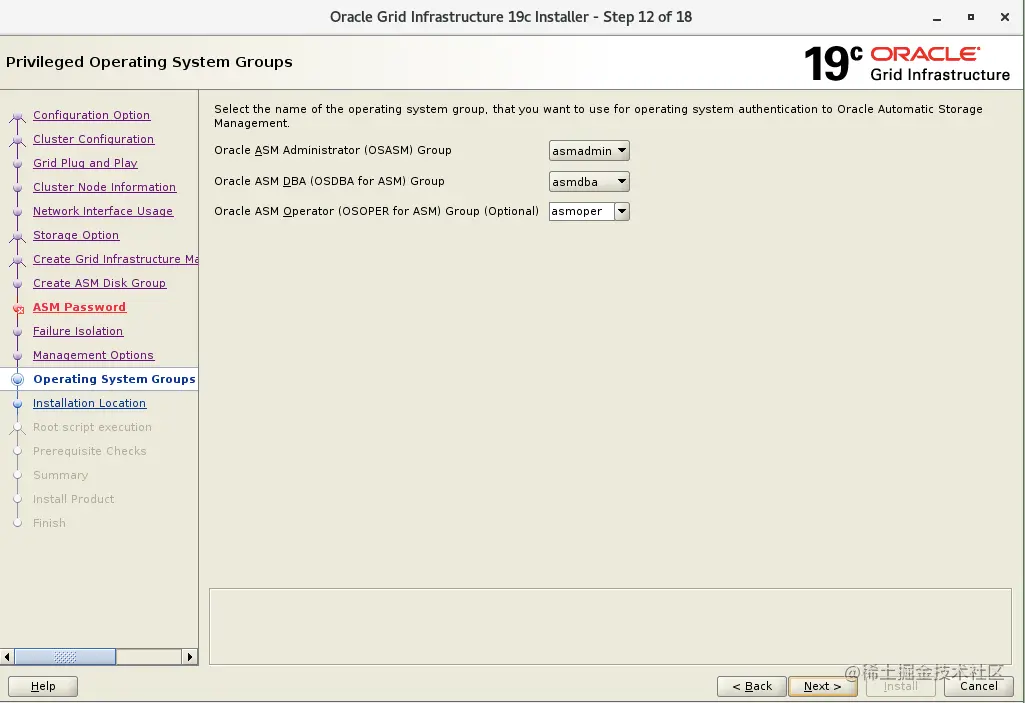Screen dimensions: 1025x703
Task: Click the Oracle ASM DBA (OSDBA for ASM) label
Action: (x=329, y=181)
